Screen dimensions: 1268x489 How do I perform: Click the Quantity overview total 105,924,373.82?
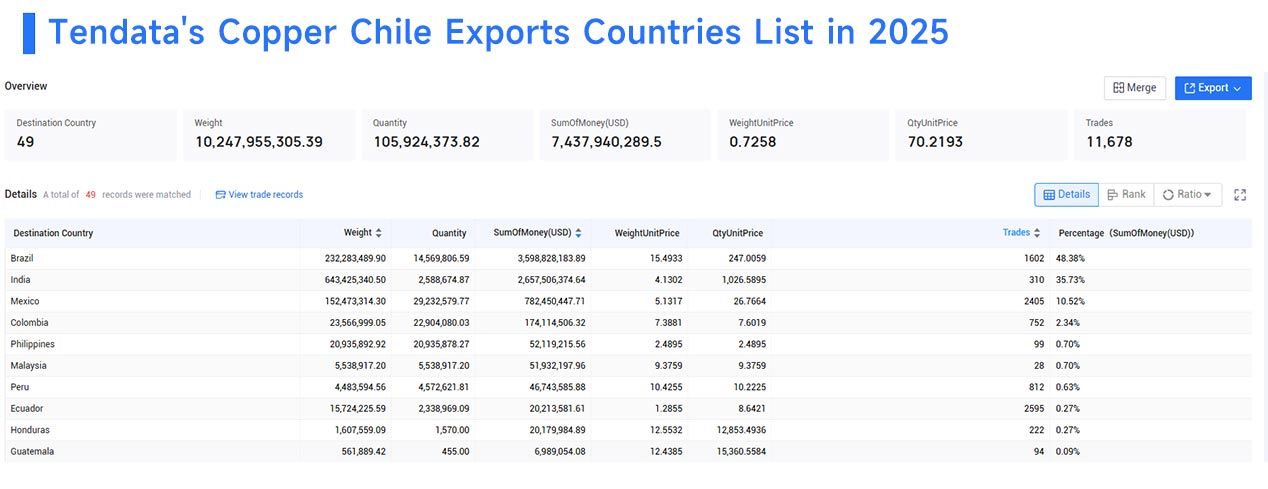[x=426, y=142]
